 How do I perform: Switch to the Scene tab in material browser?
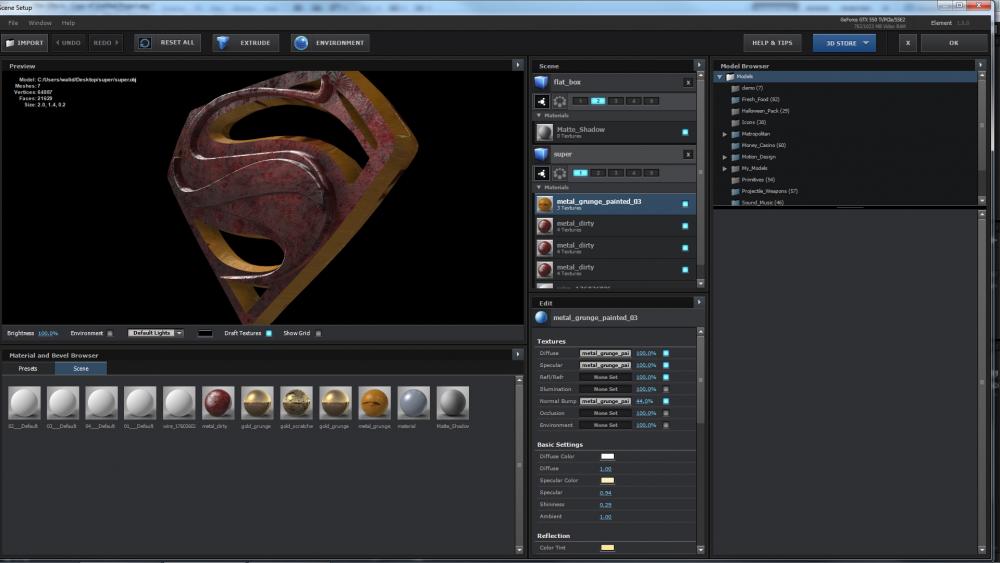(81, 369)
